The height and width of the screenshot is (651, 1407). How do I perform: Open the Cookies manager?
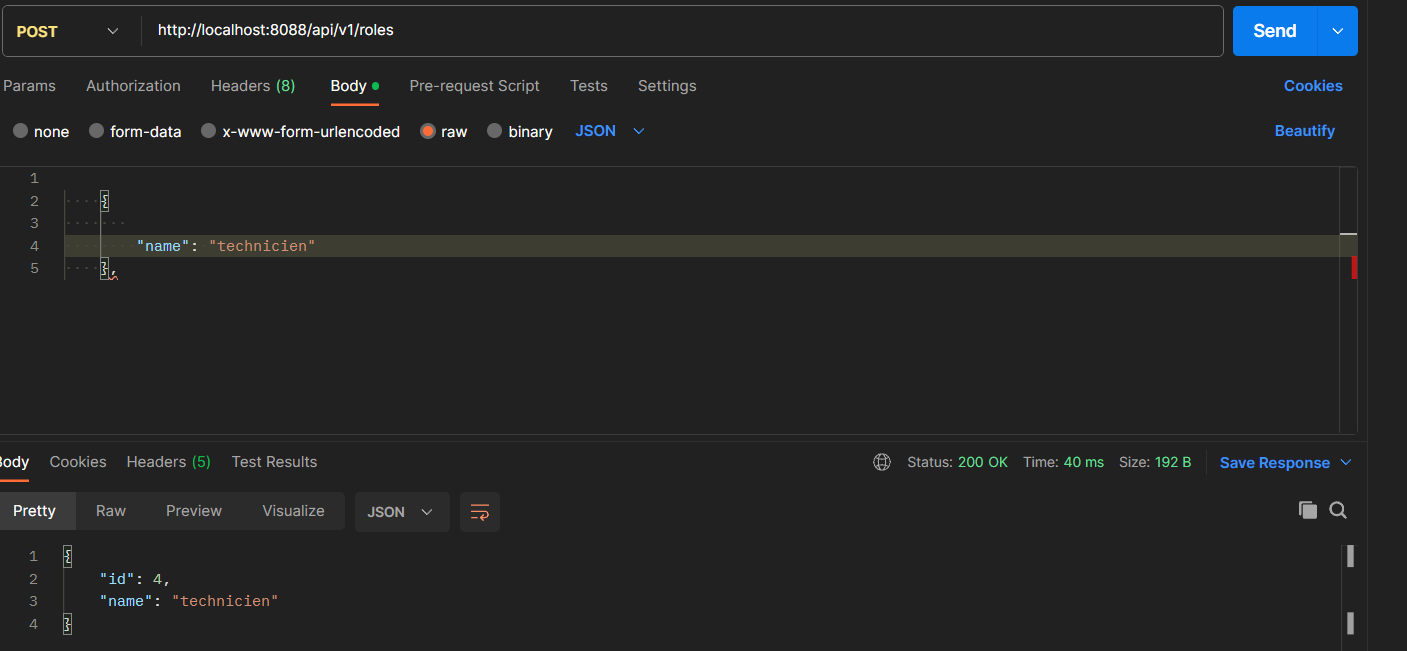(x=1313, y=86)
